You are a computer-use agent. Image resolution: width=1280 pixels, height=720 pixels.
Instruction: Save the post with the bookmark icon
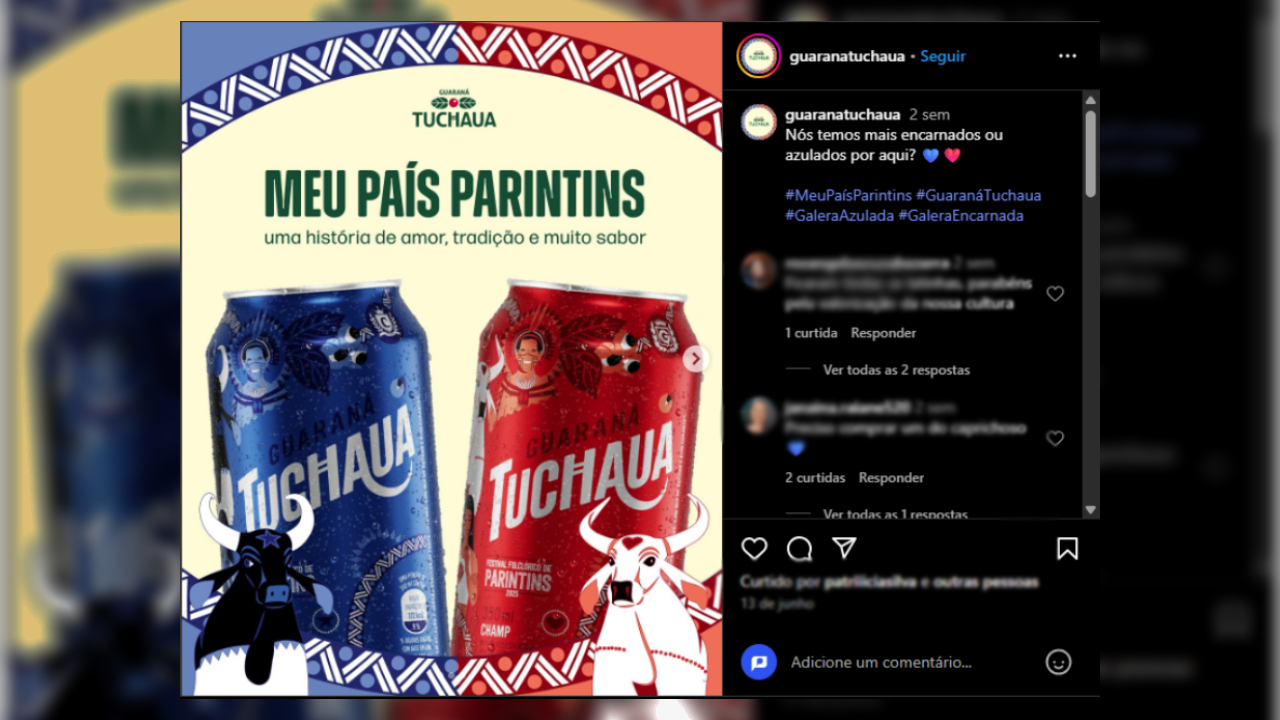tap(1067, 549)
